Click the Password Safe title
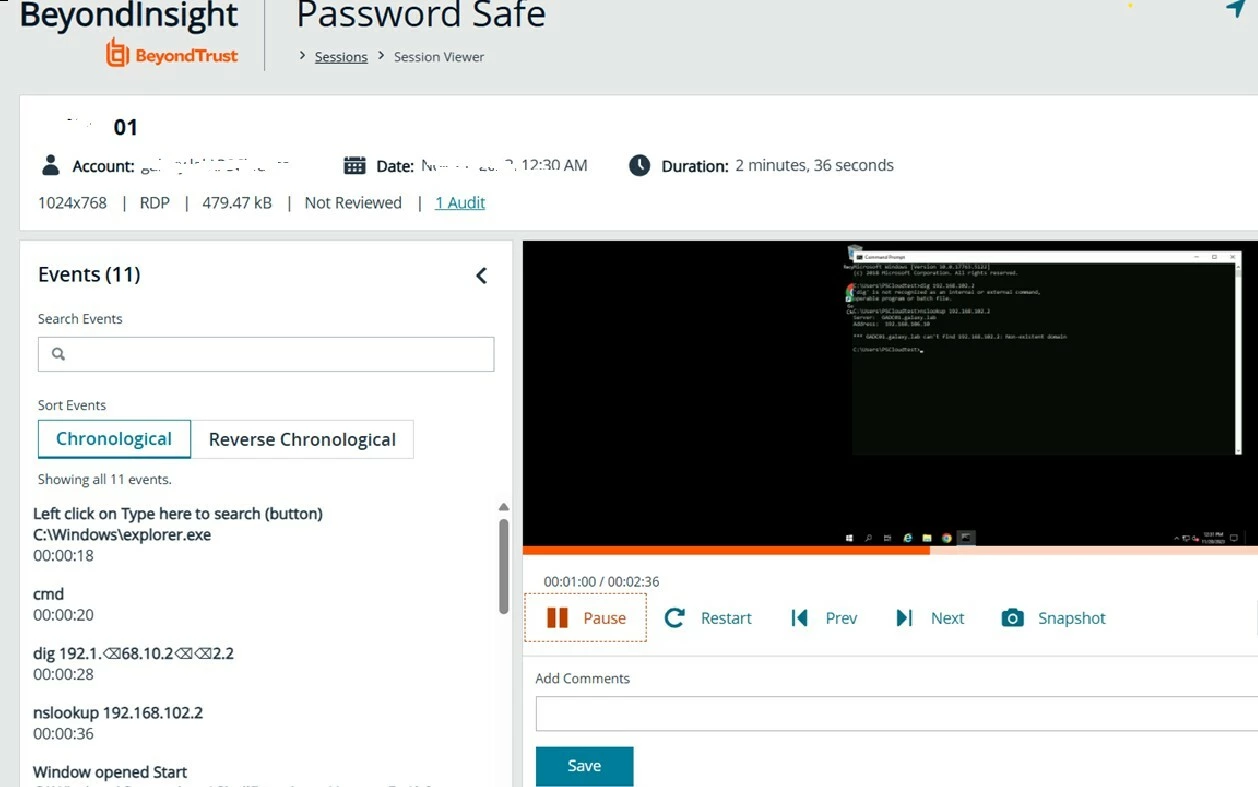The width and height of the screenshot is (1258, 787). (x=421, y=15)
